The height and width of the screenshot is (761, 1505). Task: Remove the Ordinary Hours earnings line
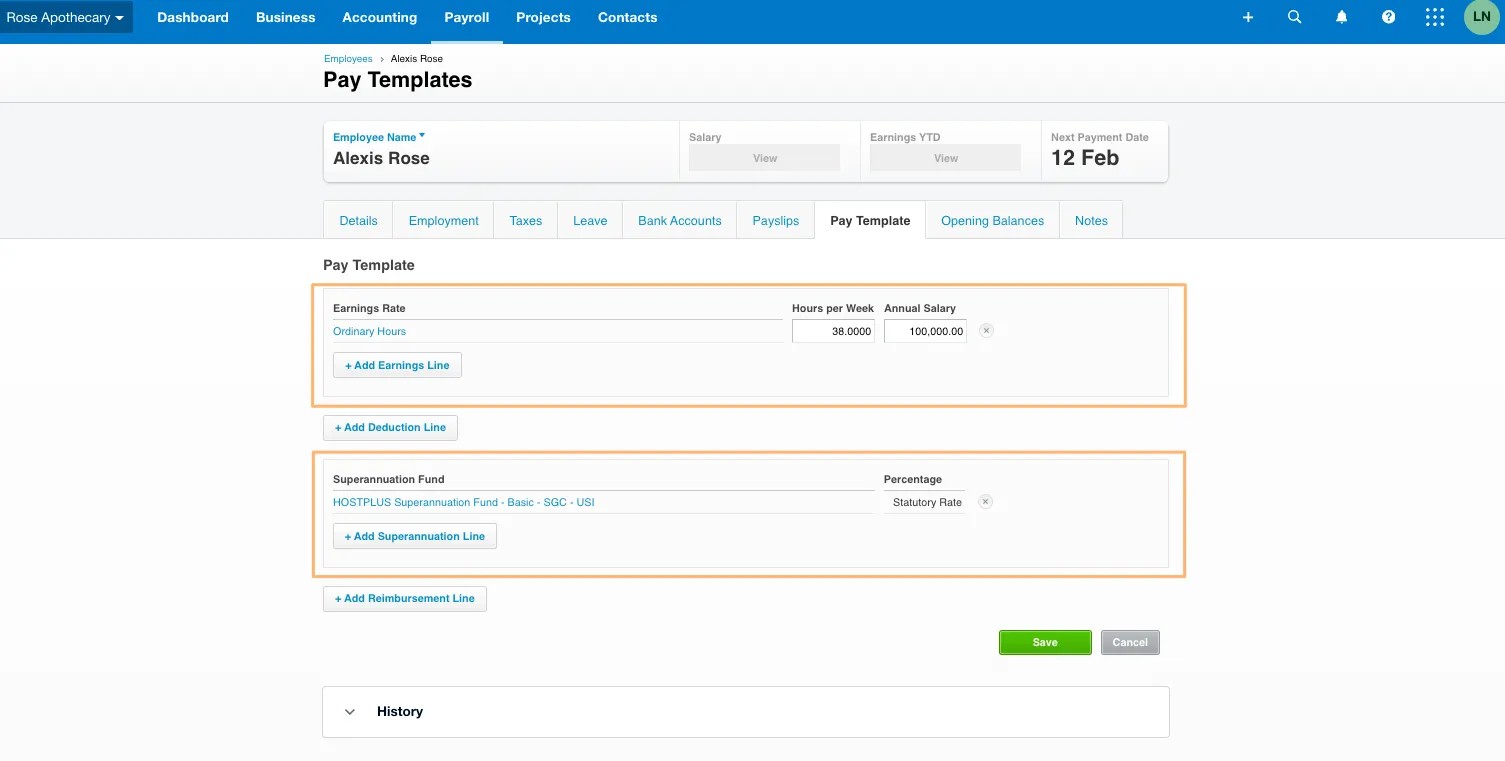pyautogui.click(x=986, y=331)
